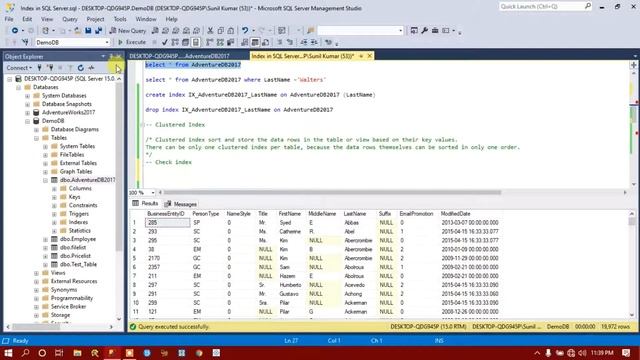Switch output to Results to Grid

[x=255, y=42]
